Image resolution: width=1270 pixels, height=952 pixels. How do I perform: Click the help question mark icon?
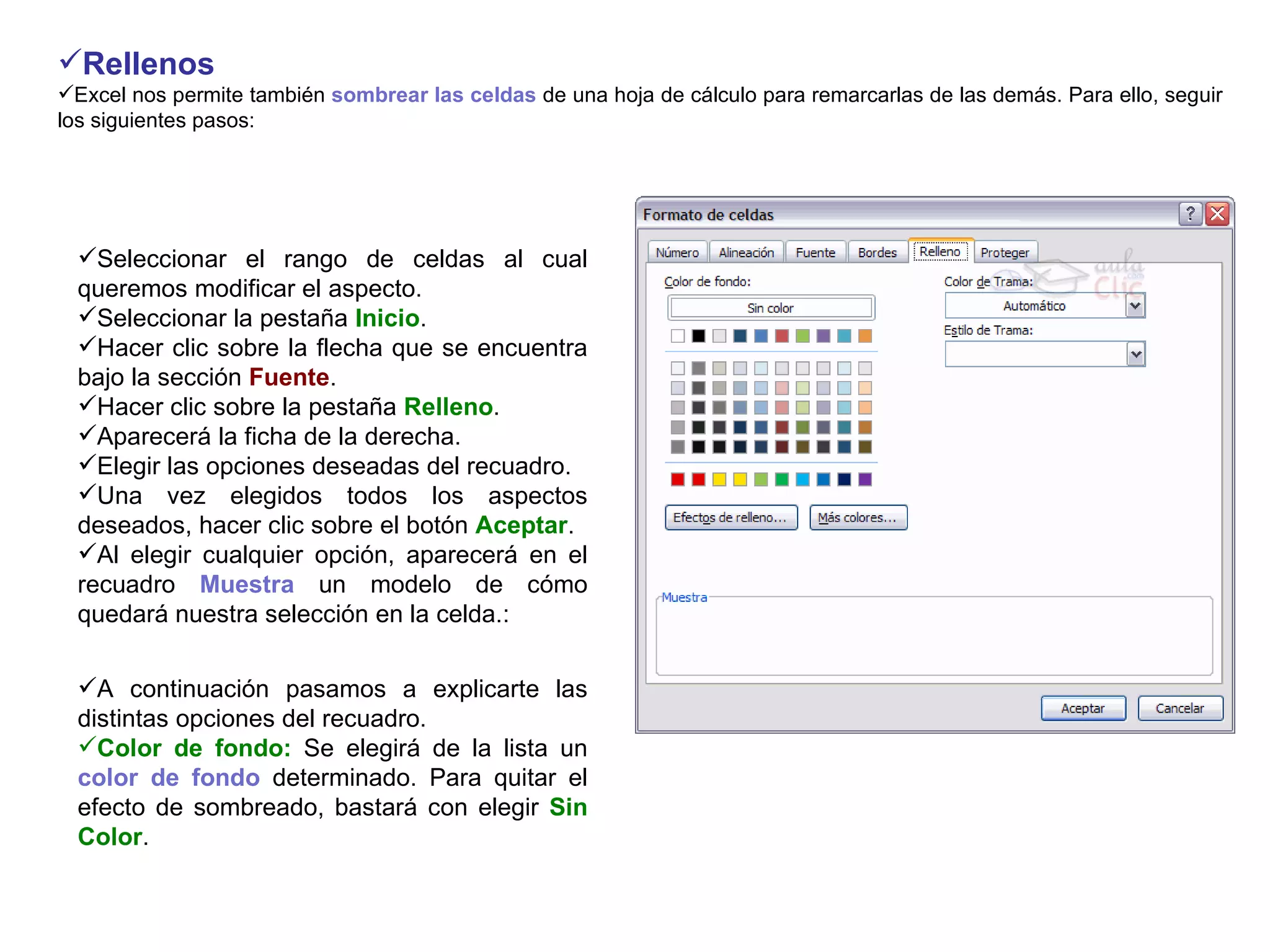tap(1189, 214)
